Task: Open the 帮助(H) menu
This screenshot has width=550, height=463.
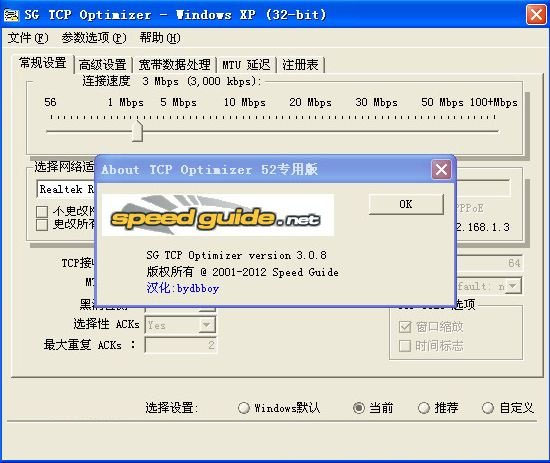Action: tap(160, 38)
